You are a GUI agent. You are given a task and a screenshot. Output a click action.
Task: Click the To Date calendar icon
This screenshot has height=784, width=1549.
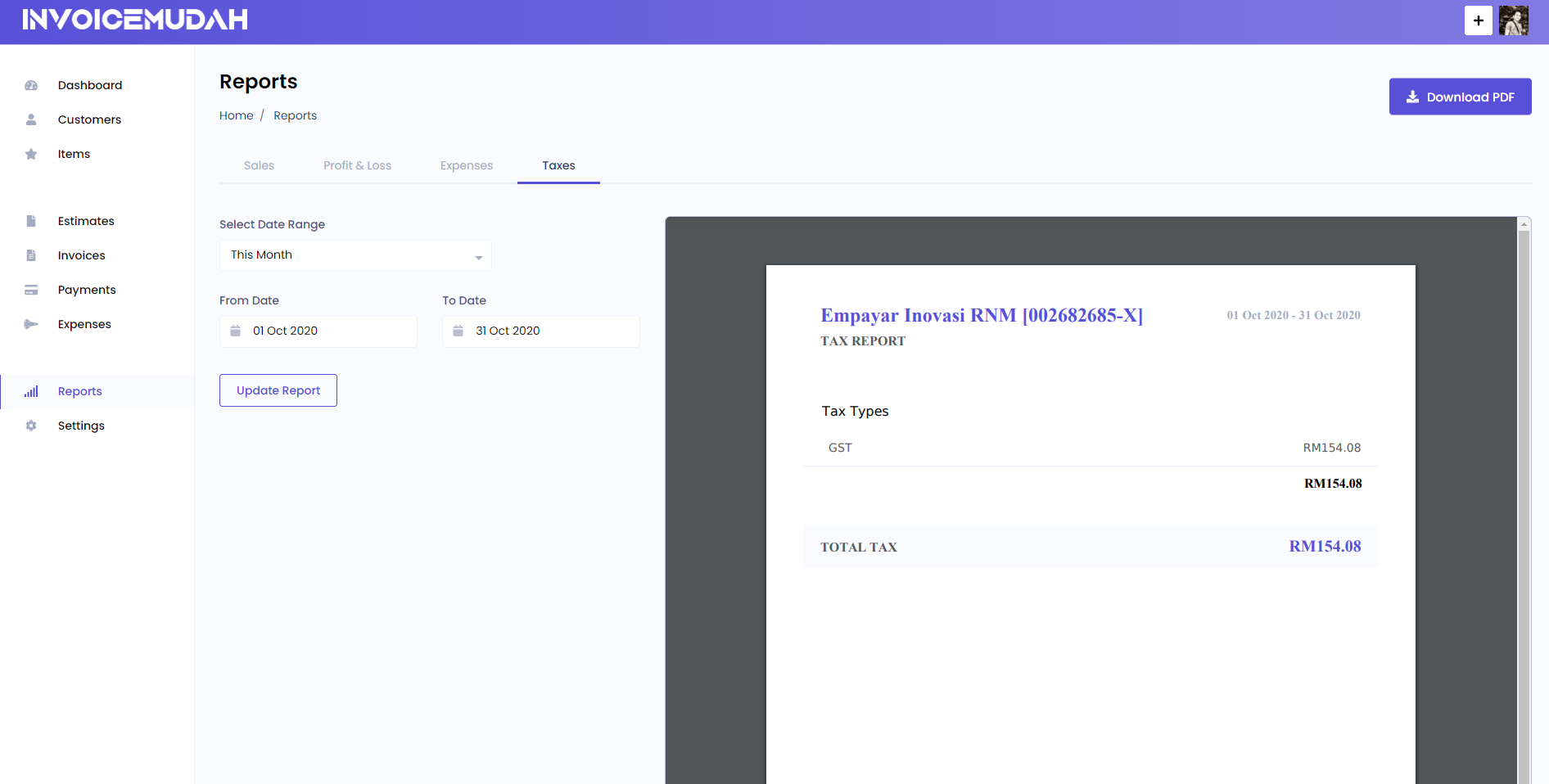pos(459,331)
